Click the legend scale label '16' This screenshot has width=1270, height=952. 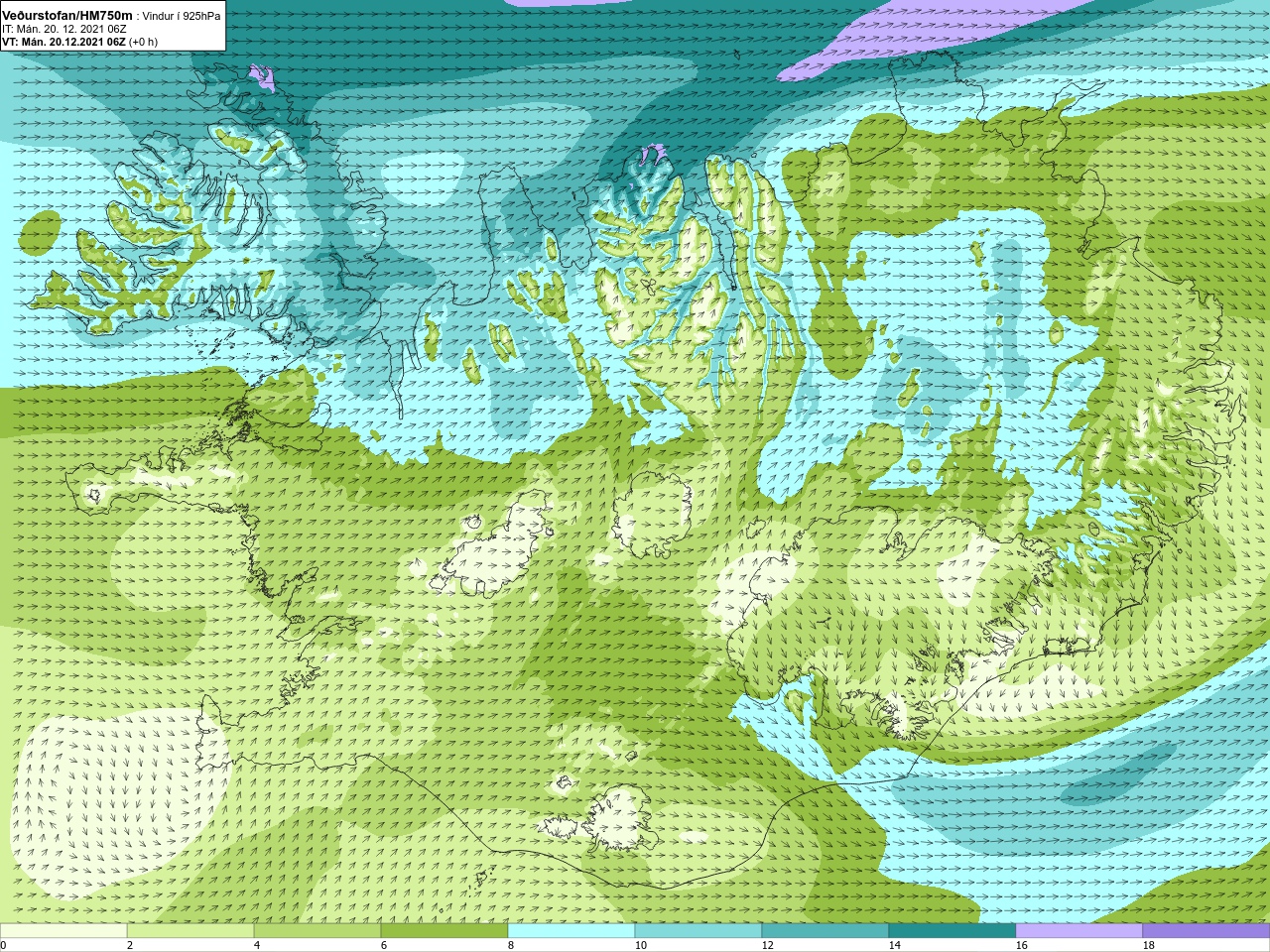[1021, 945]
